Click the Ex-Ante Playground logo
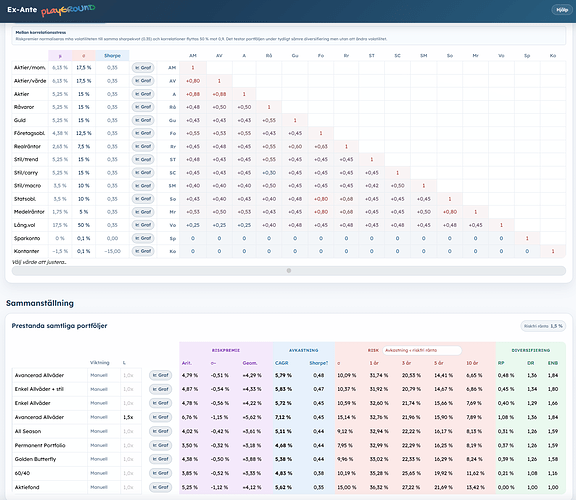Viewport: 576px width, 500px height. pos(51,10)
